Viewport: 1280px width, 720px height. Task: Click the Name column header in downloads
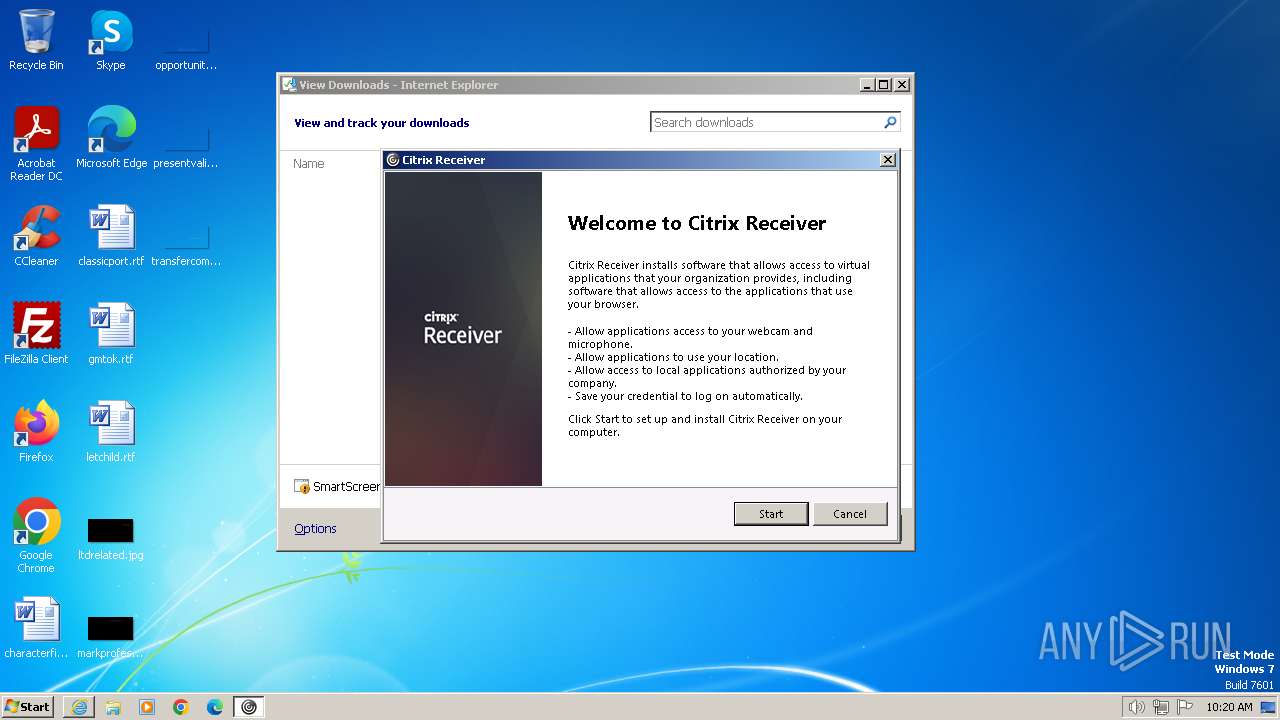click(309, 163)
